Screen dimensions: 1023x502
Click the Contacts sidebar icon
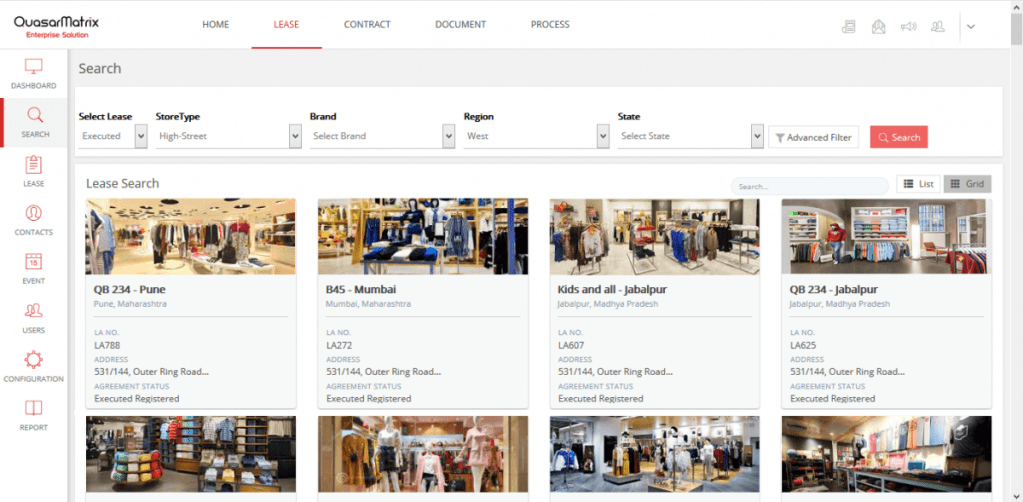[x=34, y=214]
